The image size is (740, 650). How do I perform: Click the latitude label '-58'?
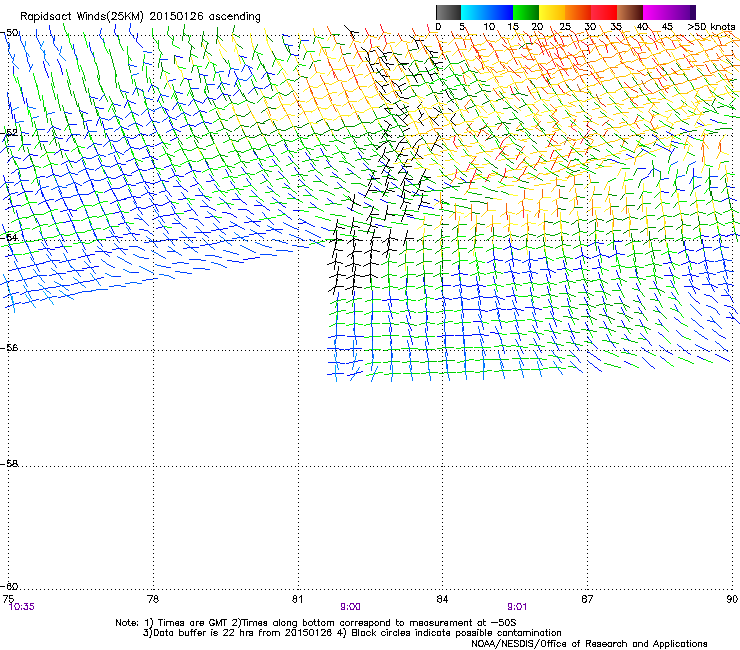click(x=9, y=464)
